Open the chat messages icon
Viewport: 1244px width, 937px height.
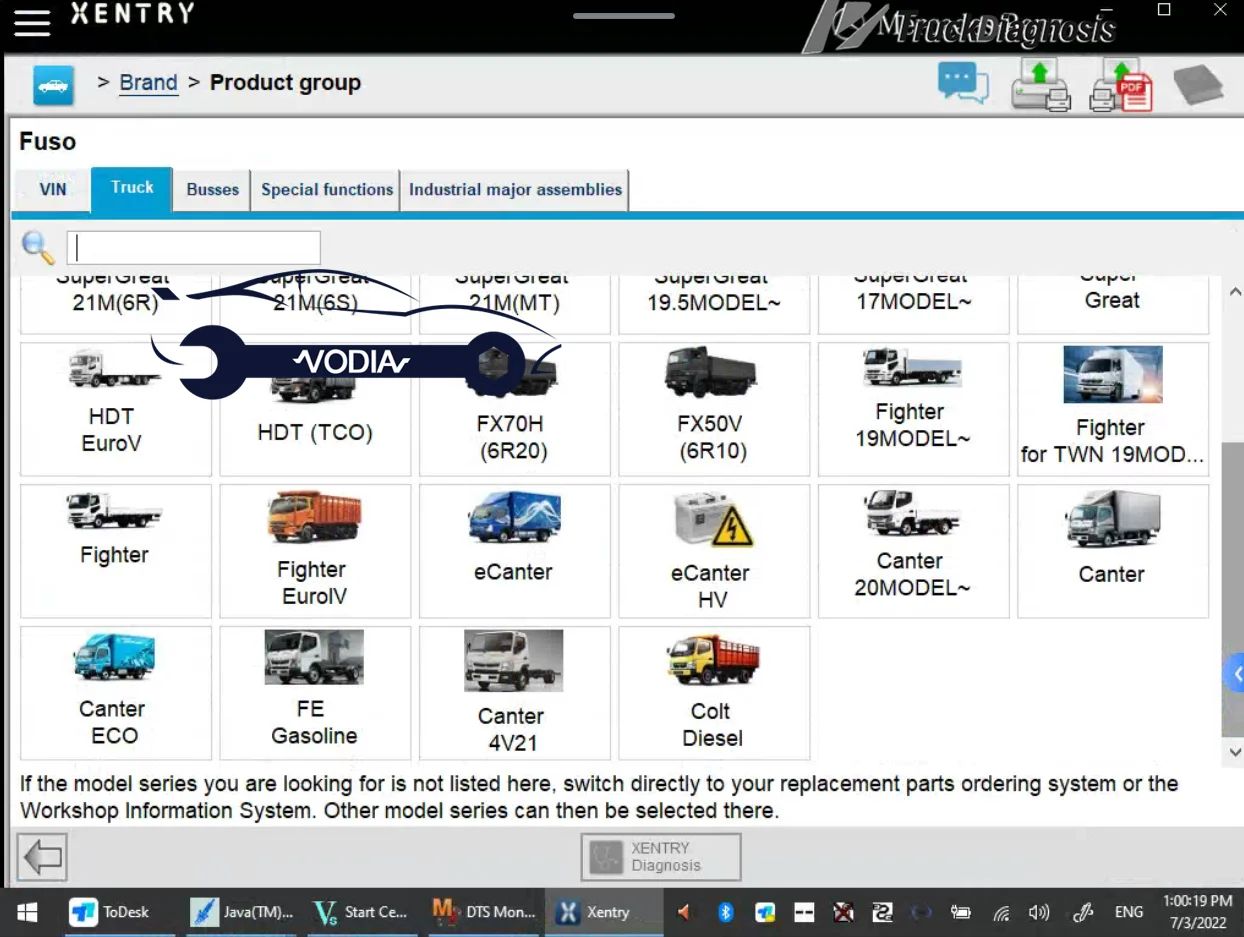[x=963, y=83]
